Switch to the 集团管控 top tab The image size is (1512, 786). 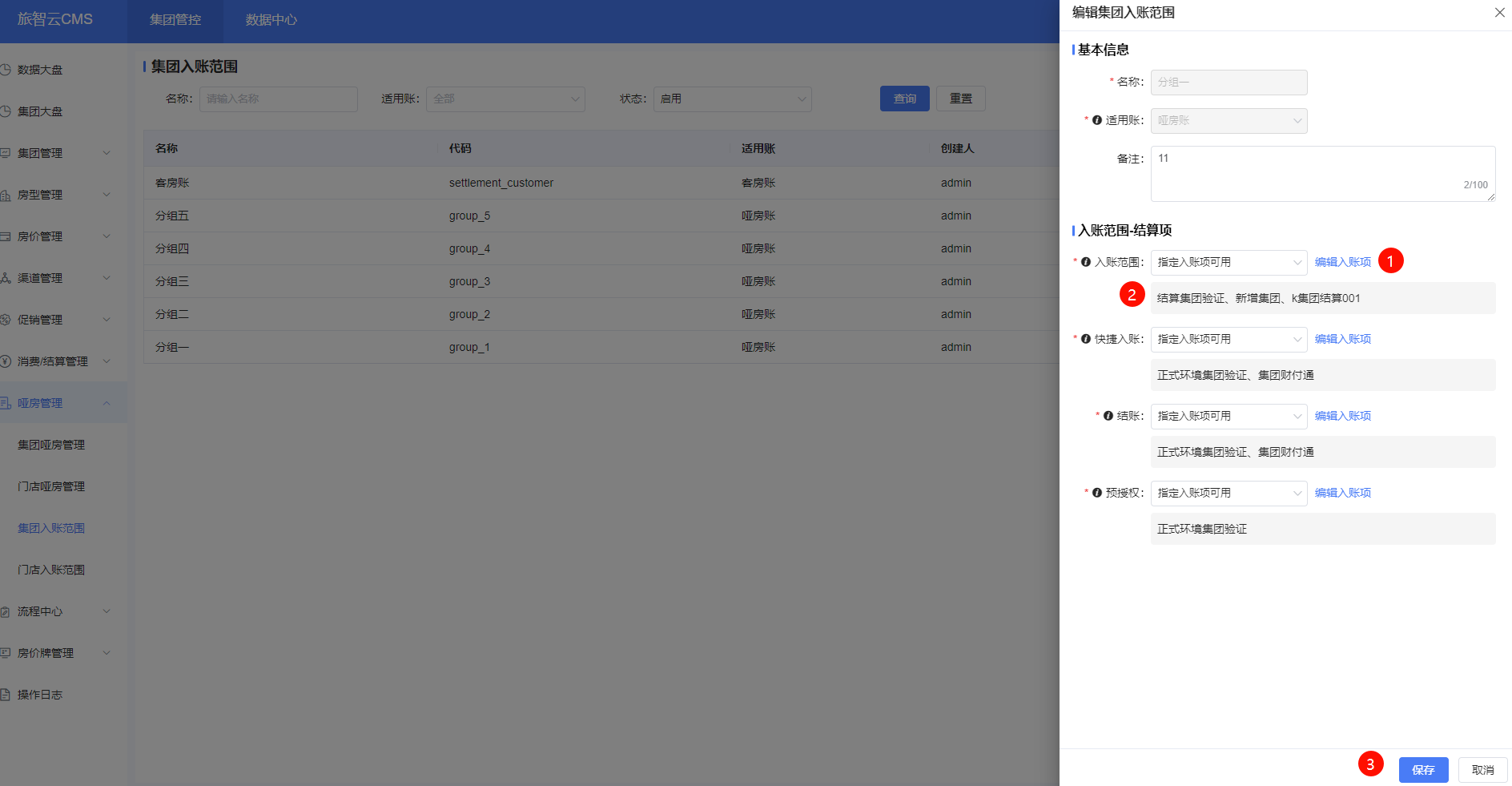175,20
